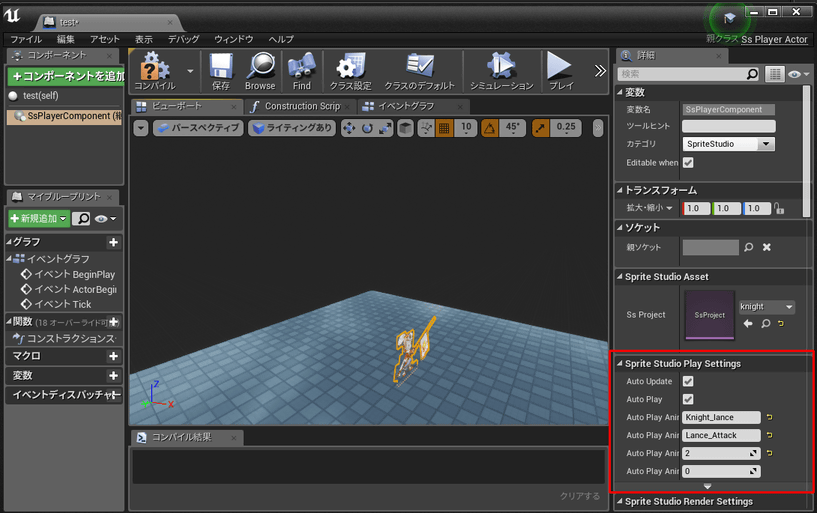The height and width of the screenshot is (513, 817).
Task: Open Browse in the toolbar
Action: pos(260,72)
